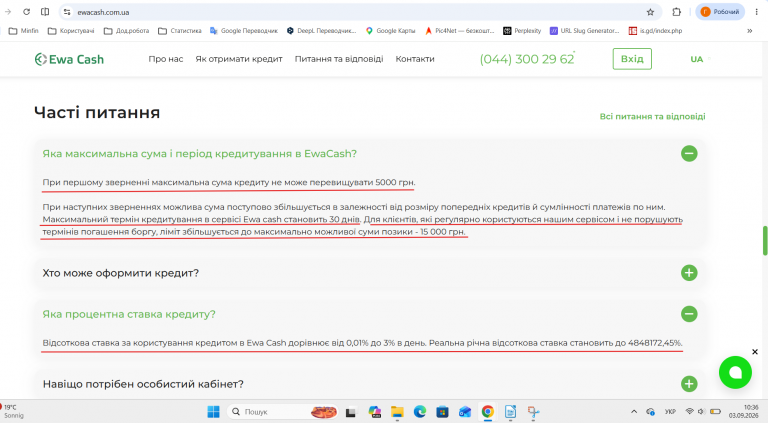Open Google Карты bookmark

pos(390,30)
